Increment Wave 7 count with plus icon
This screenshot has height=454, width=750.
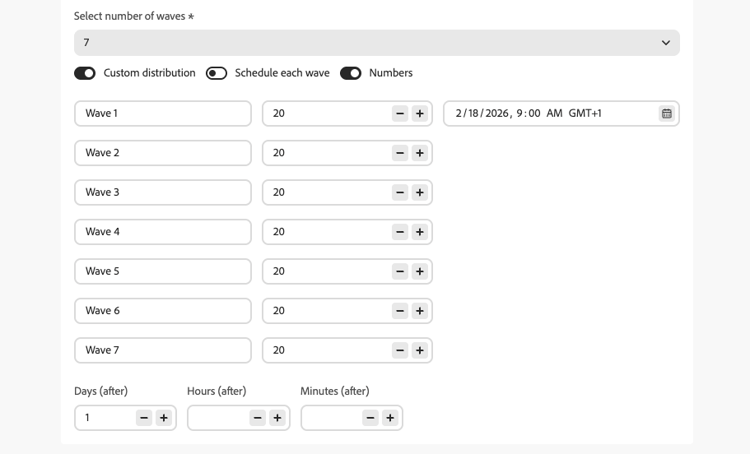[x=420, y=350]
